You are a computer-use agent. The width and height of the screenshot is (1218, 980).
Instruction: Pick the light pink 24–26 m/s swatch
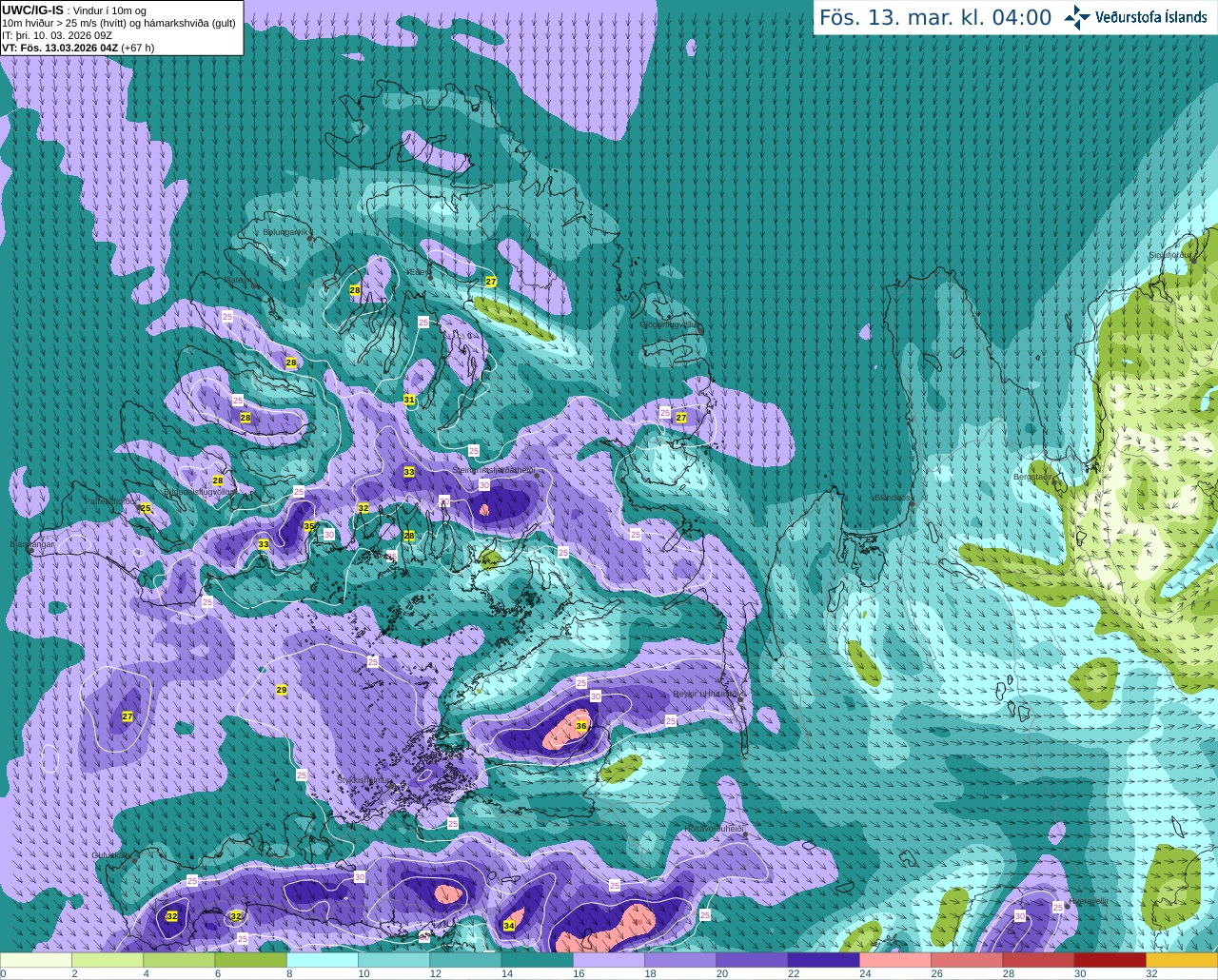click(895, 960)
